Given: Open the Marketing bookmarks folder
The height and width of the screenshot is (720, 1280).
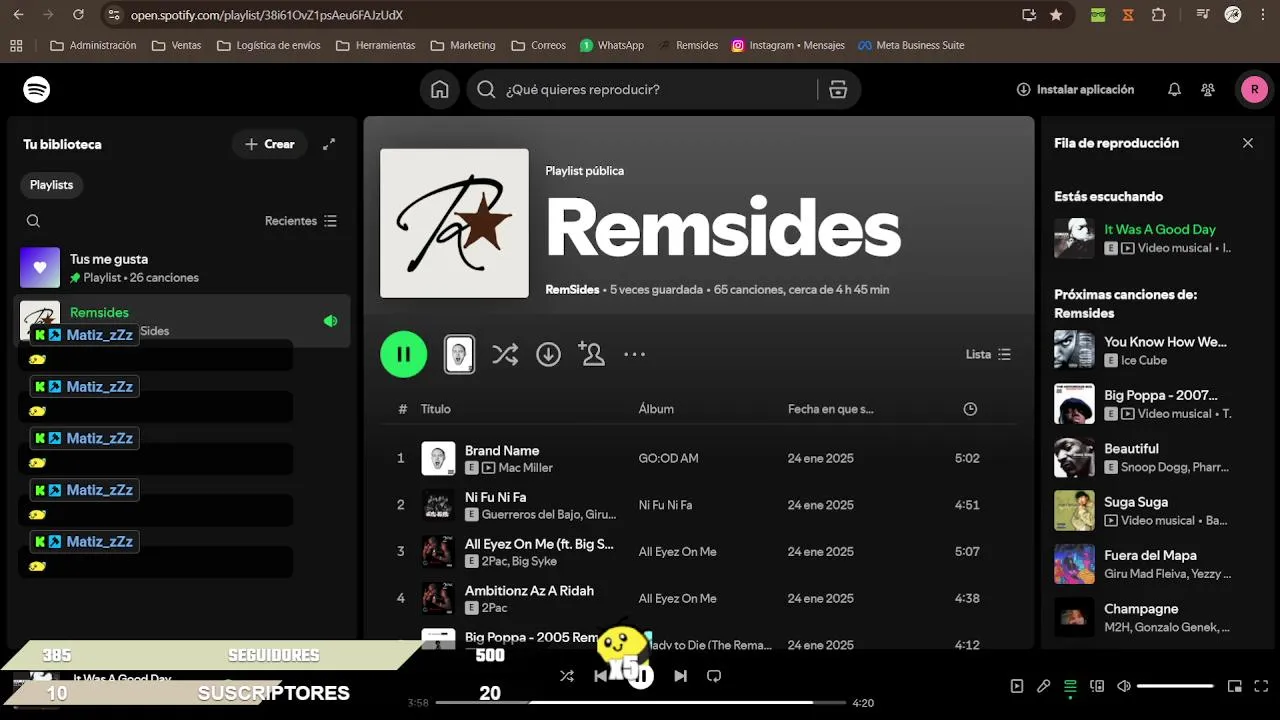Looking at the screenshot, I should point(463,45).
